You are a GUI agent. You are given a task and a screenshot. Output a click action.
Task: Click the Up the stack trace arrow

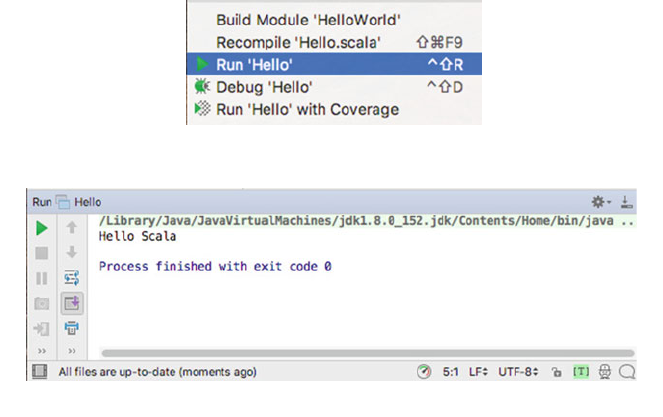[x=72, y=228]
